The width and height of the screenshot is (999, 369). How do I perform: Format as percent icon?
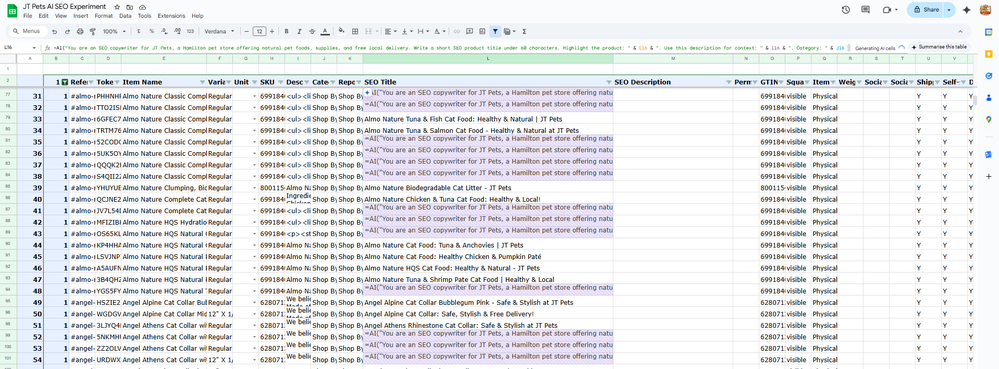(x=151, y=31)
